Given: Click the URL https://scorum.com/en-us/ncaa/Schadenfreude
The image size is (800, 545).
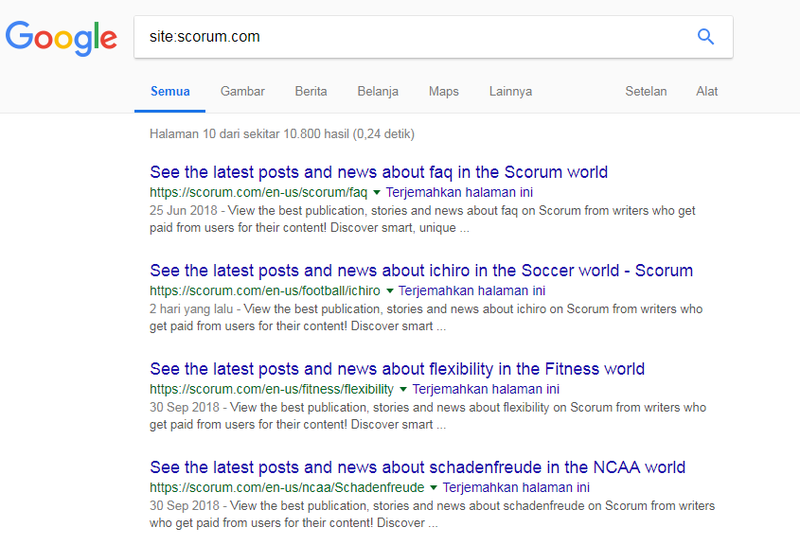Looking at the screenshot, I should tap(287, 488).
